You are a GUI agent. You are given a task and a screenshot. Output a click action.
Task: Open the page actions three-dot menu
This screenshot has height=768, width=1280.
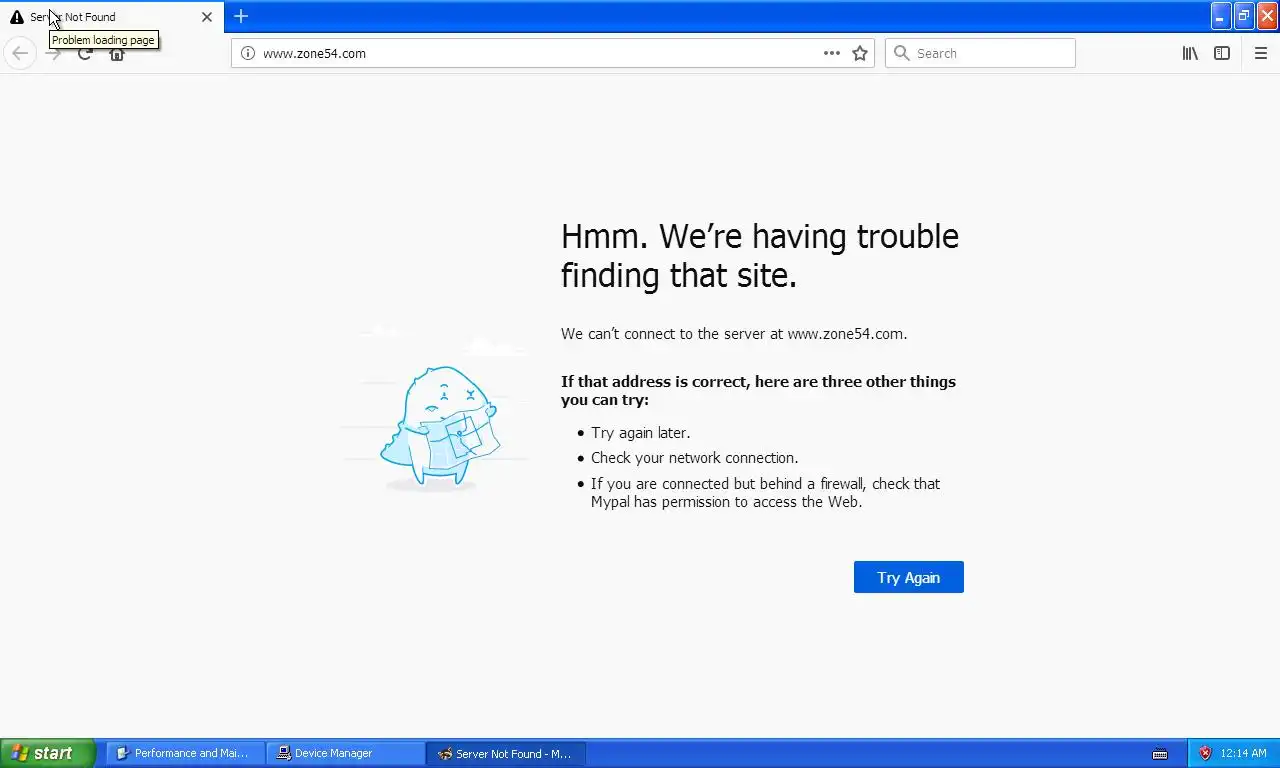(832, 53)
